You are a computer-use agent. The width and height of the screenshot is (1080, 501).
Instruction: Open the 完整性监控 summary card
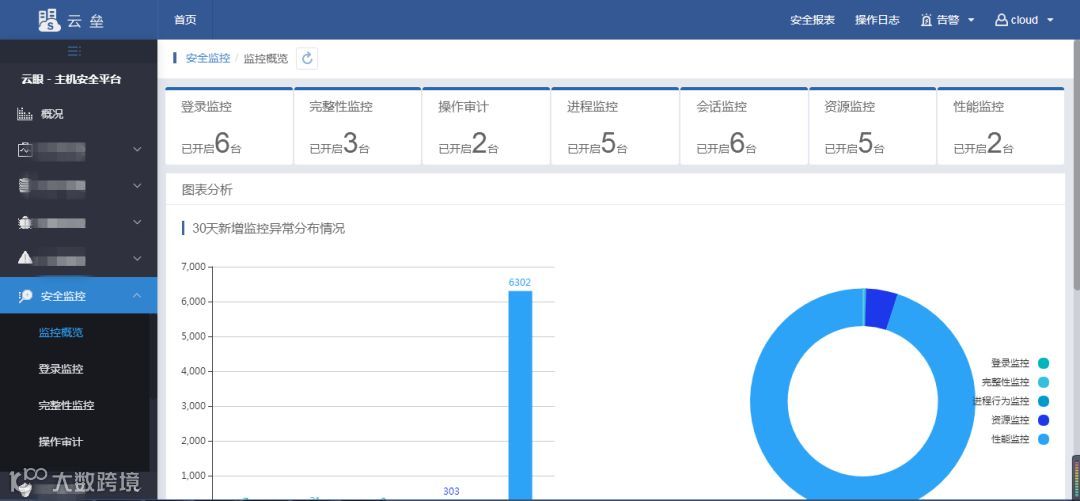357,127
